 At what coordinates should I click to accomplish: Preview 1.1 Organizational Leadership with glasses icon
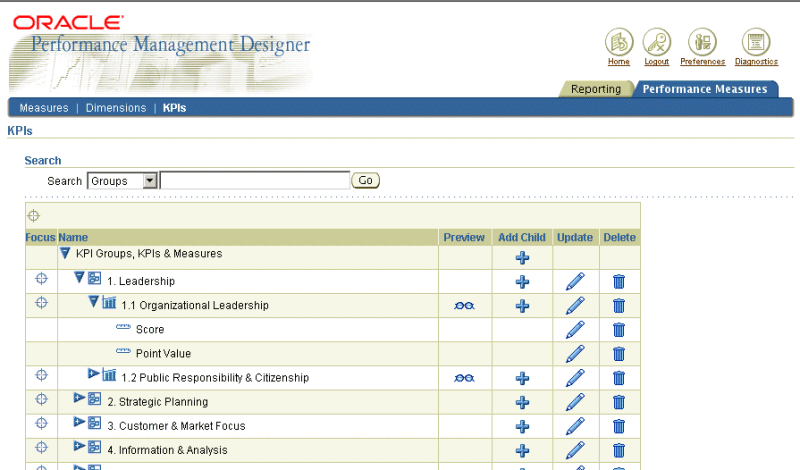(464, 306)
